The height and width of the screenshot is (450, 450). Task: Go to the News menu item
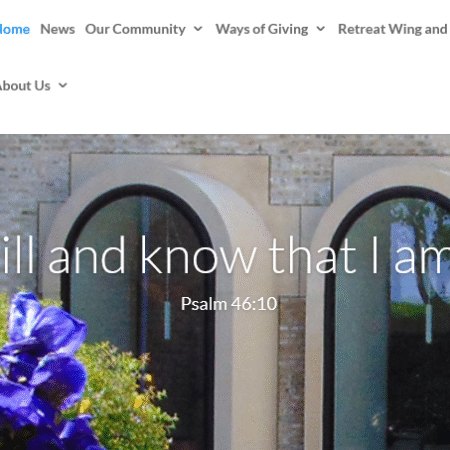(x=57, y=29)
